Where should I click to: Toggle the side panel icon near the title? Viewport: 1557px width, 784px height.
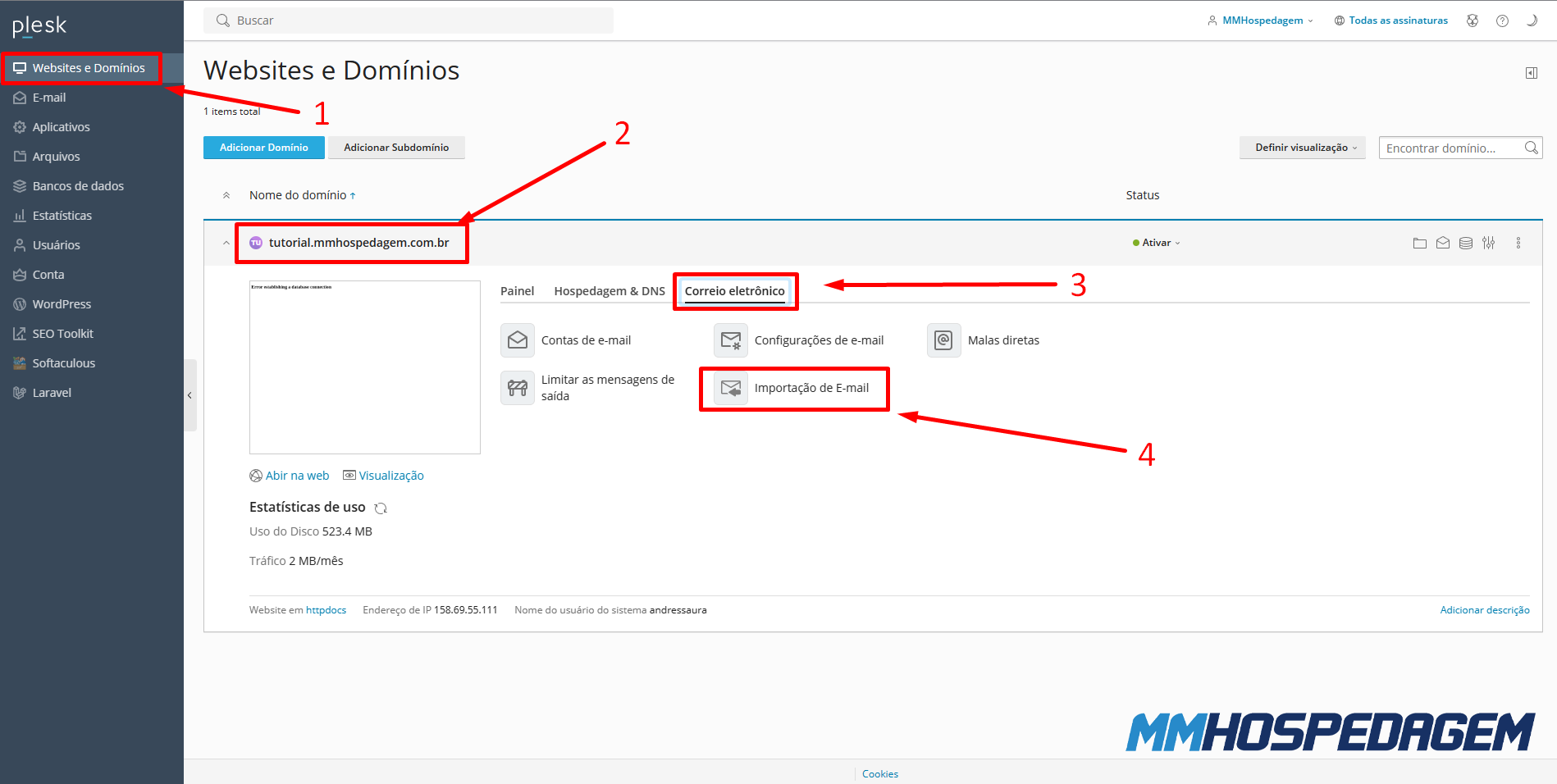[1532, 73]
